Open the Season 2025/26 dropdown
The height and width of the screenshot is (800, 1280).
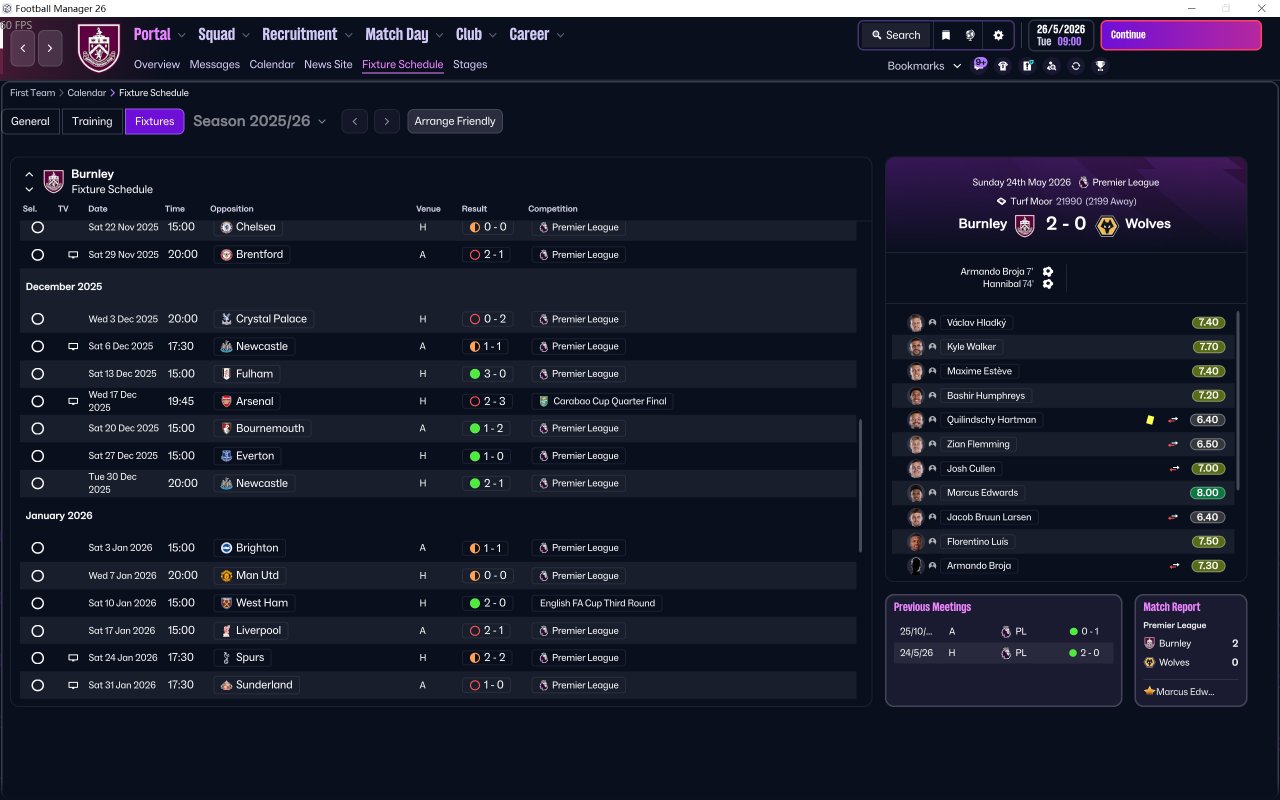coord(260,121)
